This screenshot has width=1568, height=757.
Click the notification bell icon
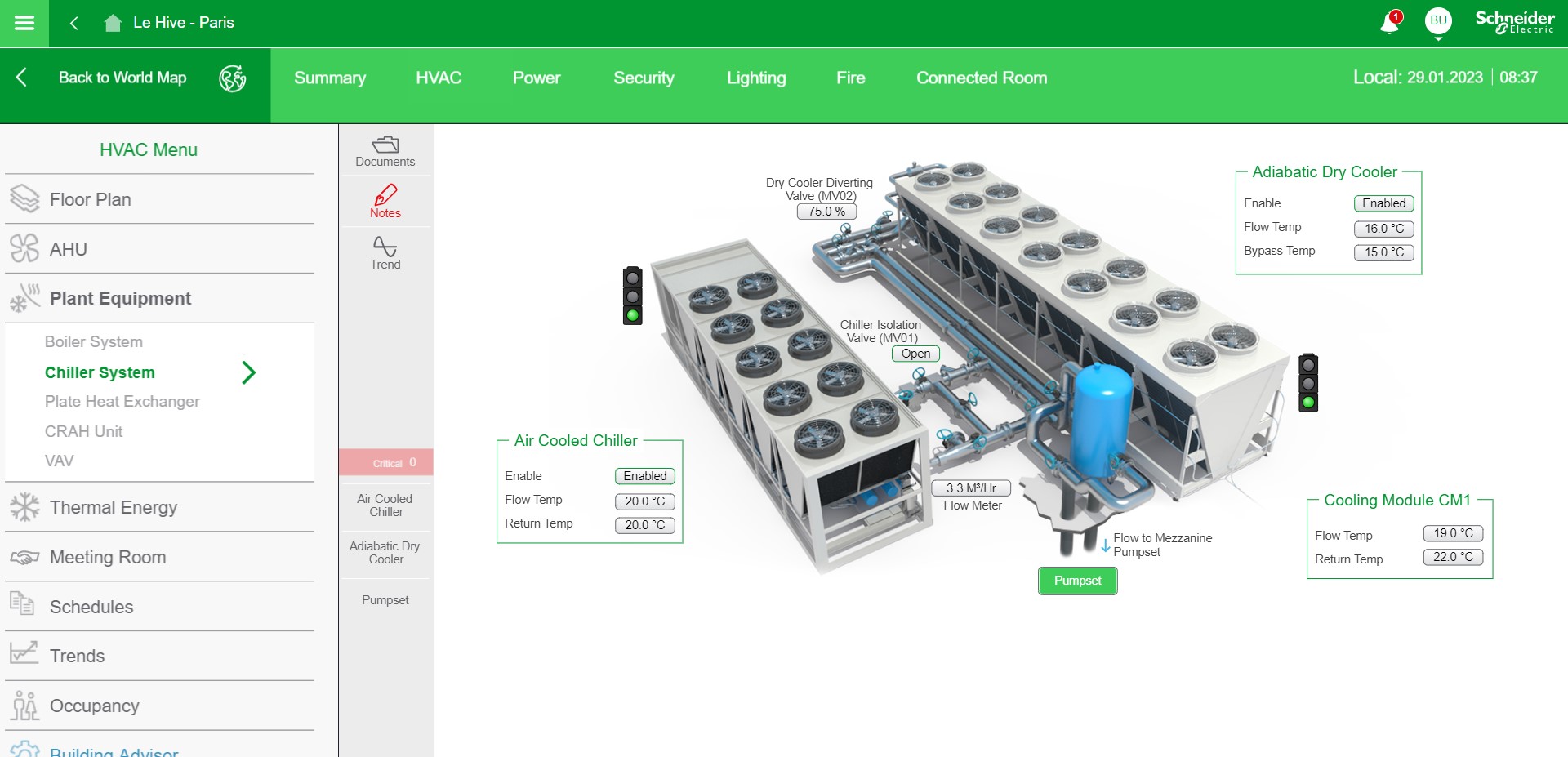tap(1389, 23)
